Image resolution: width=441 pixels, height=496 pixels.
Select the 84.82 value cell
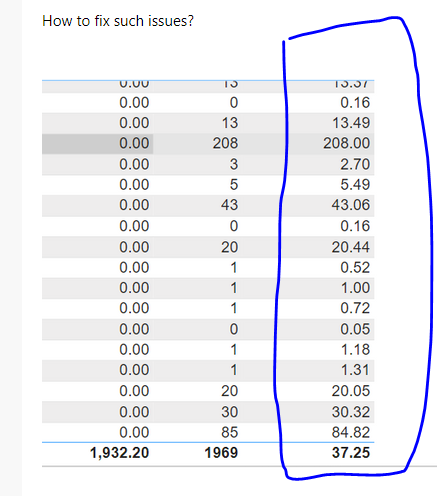tap(351, 433)
